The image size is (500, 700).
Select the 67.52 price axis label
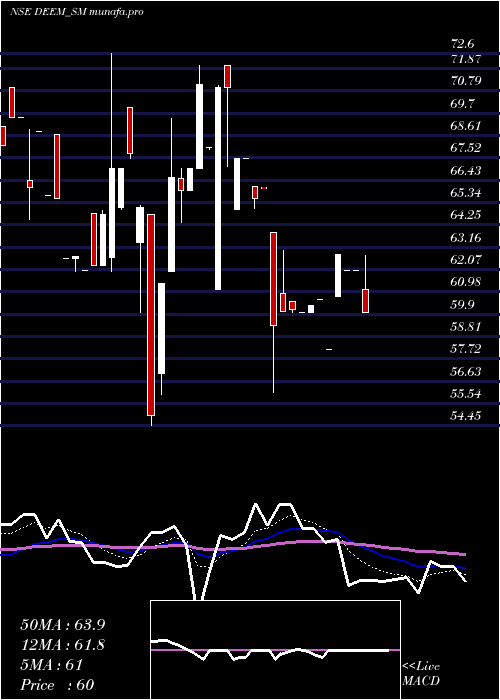tap(466, 148)
